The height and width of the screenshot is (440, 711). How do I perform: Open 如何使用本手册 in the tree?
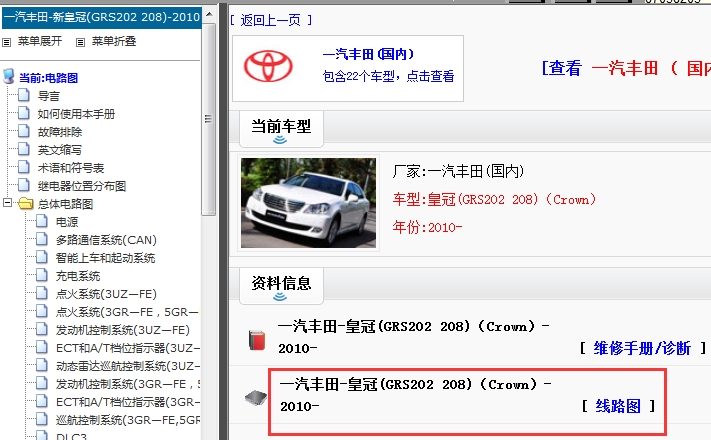pos(76,114)
